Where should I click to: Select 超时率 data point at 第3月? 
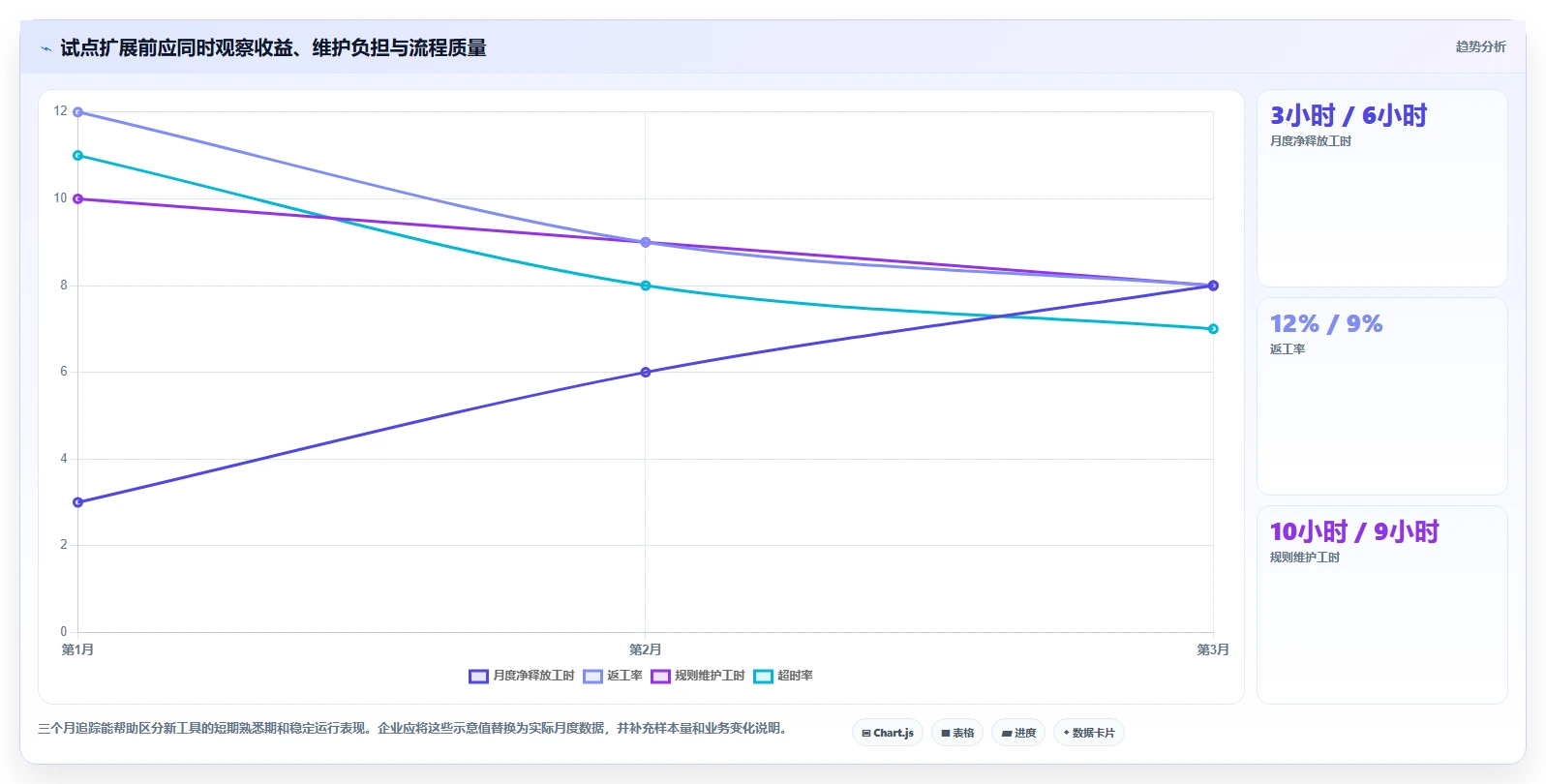click(x=1213, y=329)
